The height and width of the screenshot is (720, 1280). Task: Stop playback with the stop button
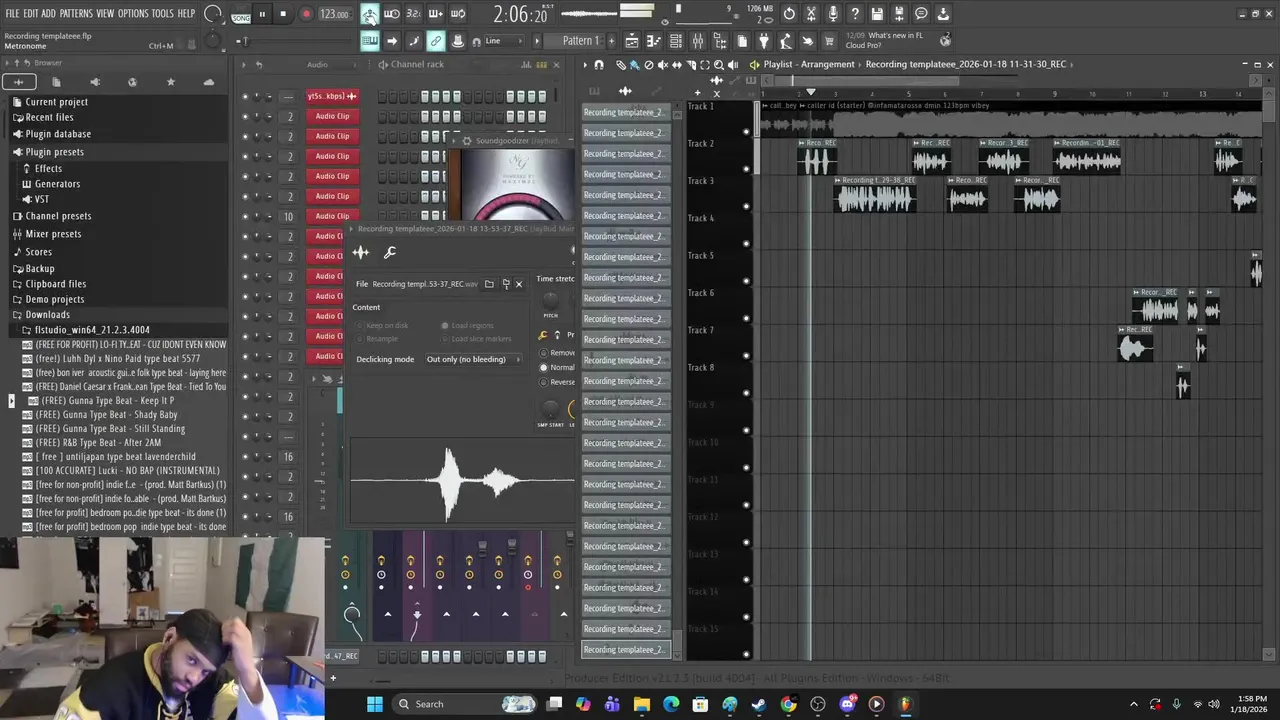tap(283, 14)
